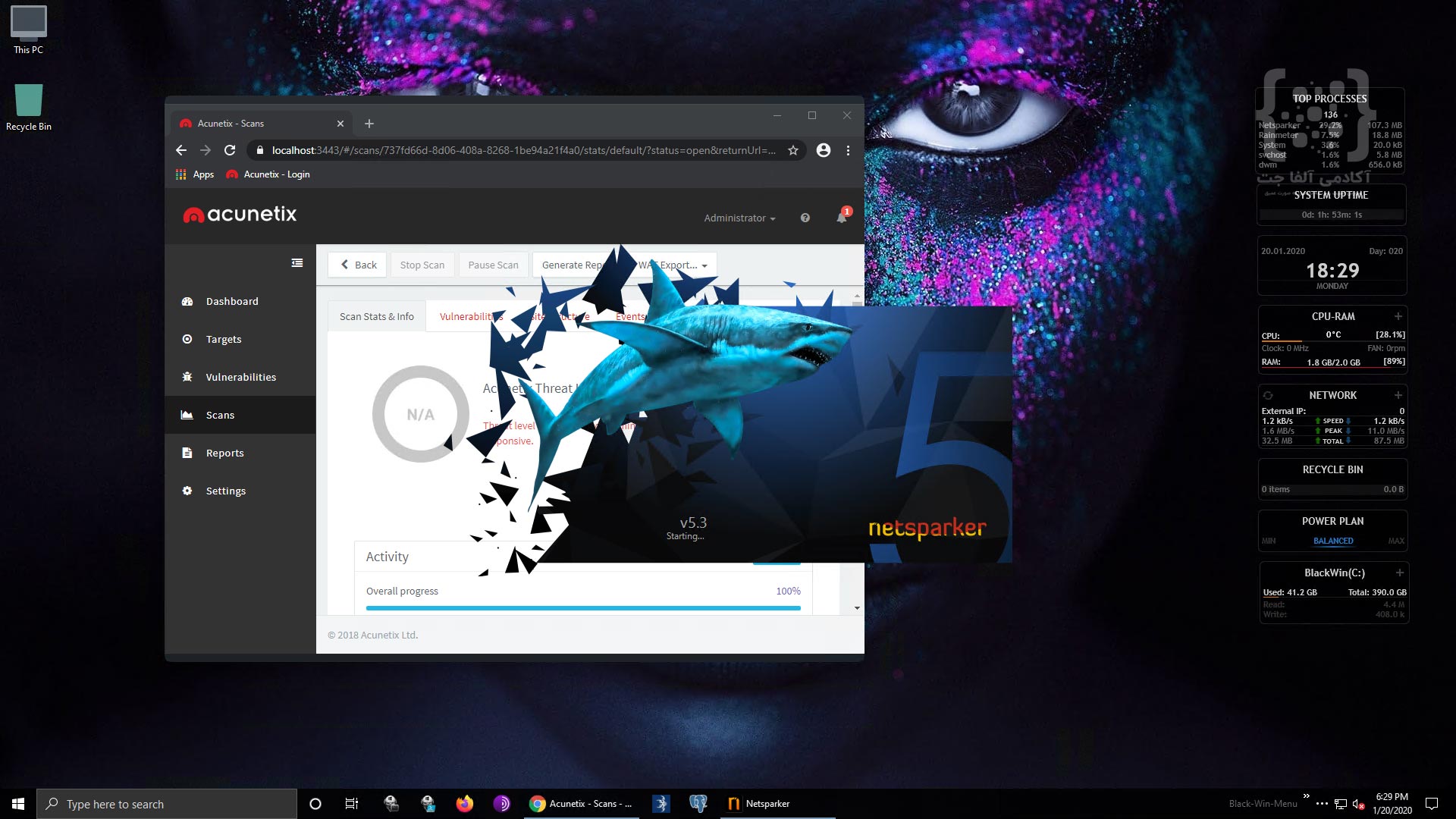
Task: Open the Tor Browser taskbar icon
Action: (x=502, y=804)
